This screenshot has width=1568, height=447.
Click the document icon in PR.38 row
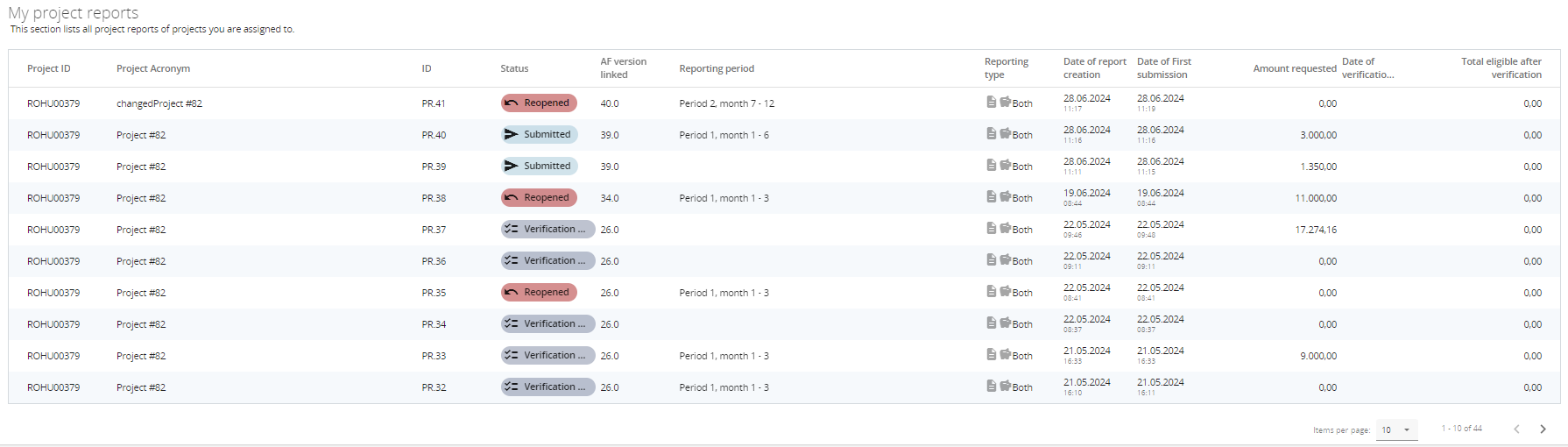tap(991, 196)
